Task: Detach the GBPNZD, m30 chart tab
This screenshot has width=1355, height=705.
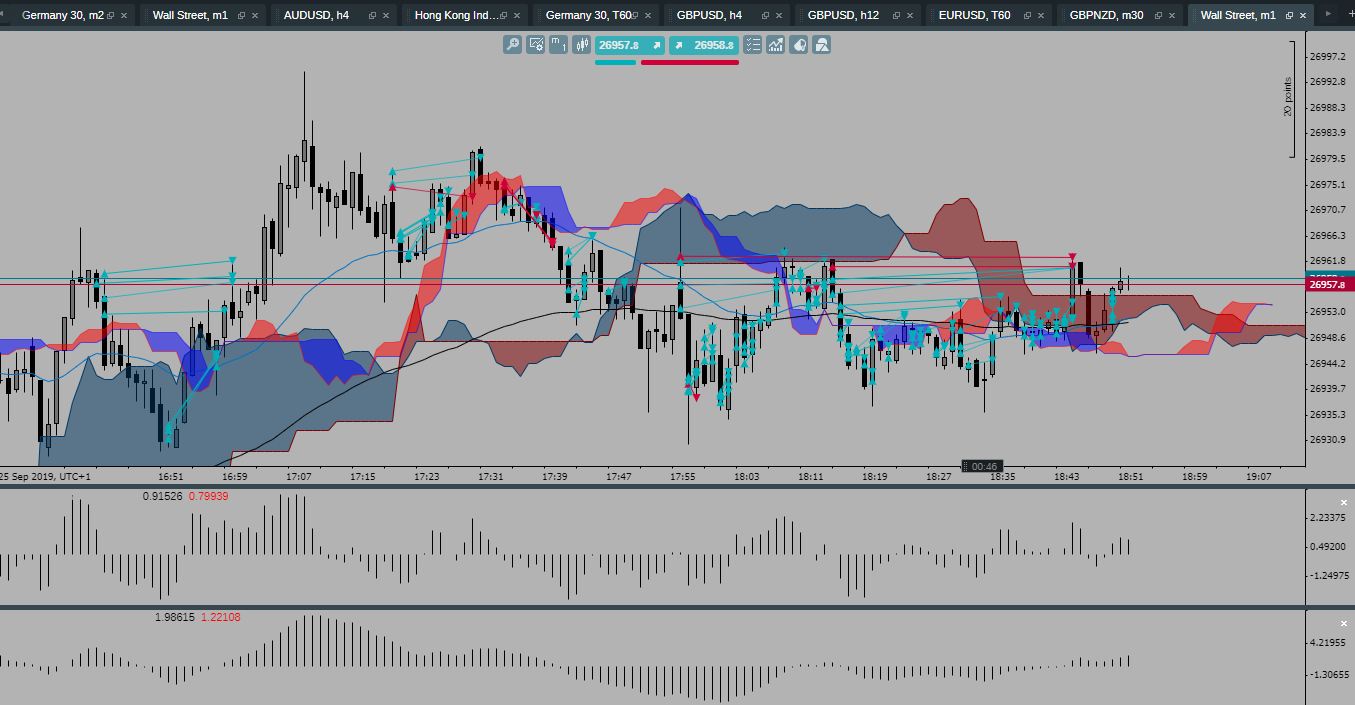Action: [1157, 16]
